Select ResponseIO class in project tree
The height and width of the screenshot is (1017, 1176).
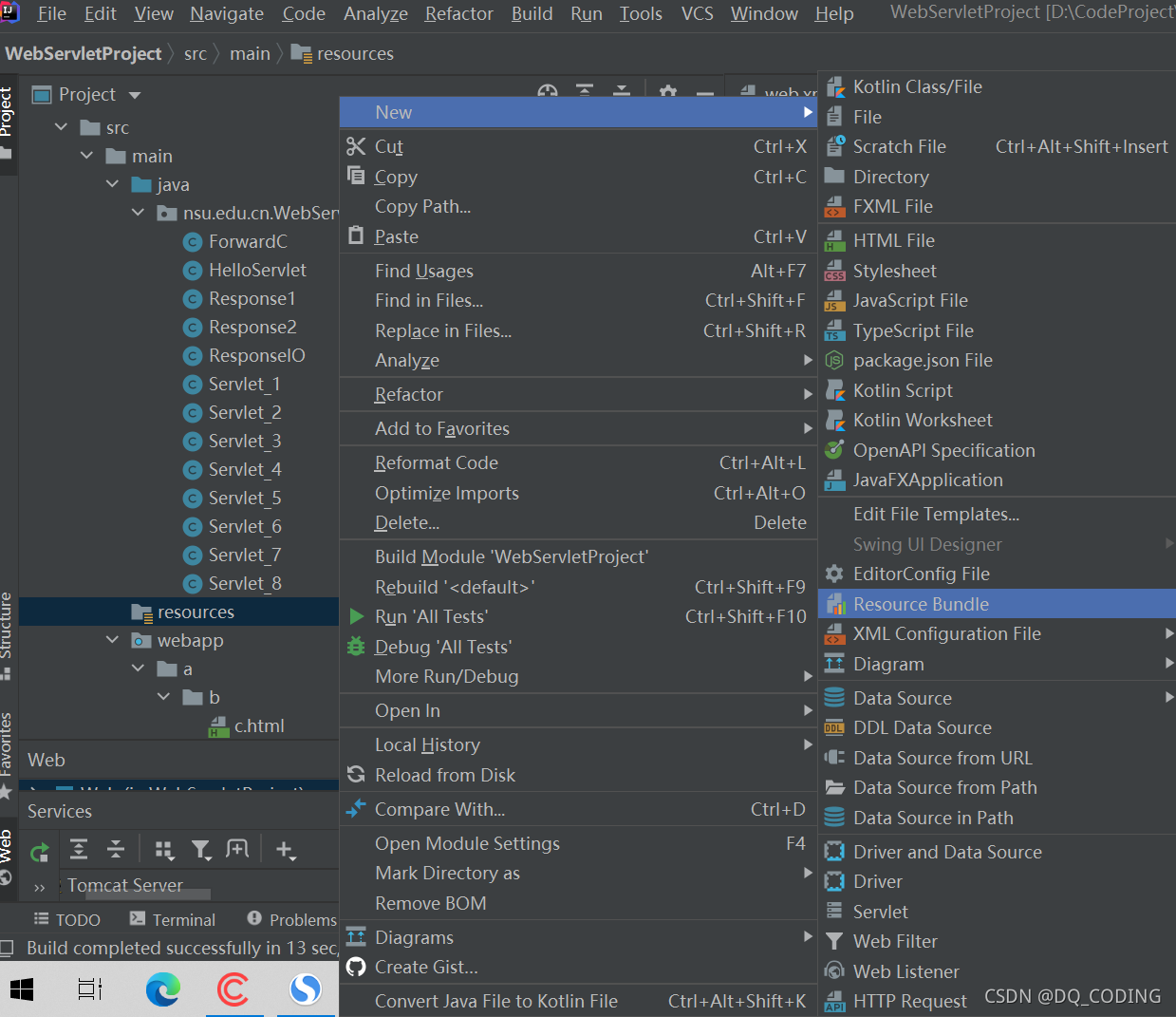[x=256, y=355]
